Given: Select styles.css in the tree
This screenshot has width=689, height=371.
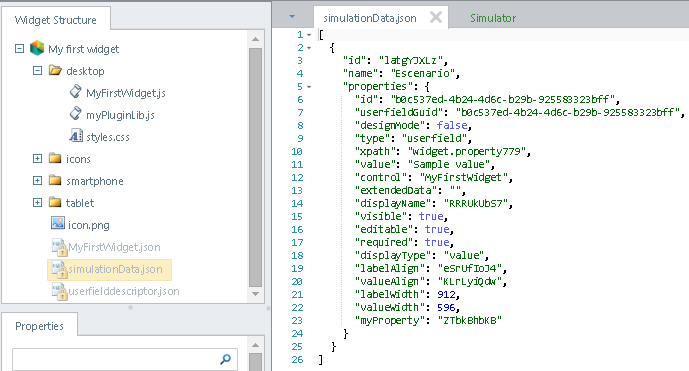Looking at the screenshot, I should pos(108,137).
